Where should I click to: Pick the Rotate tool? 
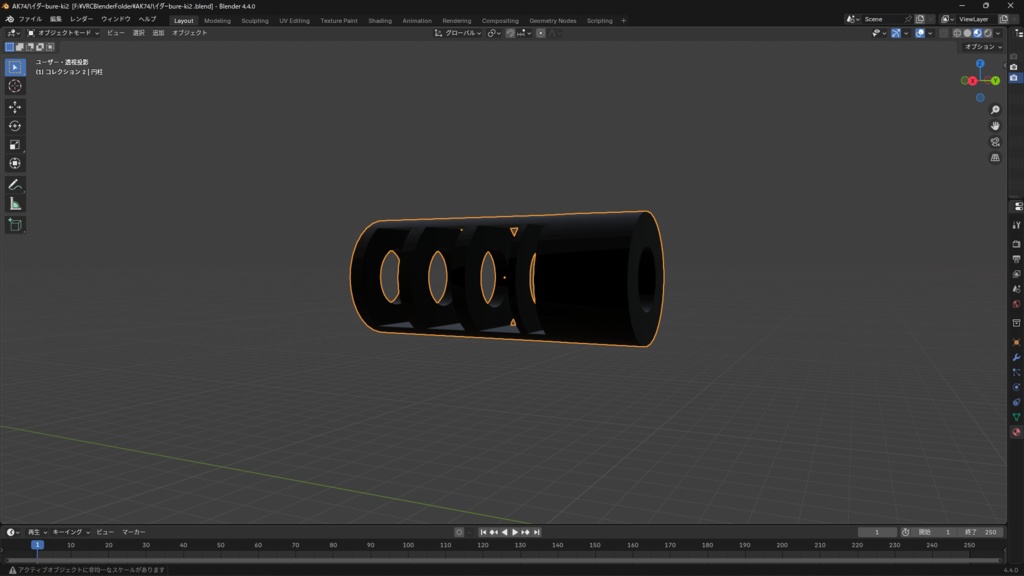pos(15,126)
